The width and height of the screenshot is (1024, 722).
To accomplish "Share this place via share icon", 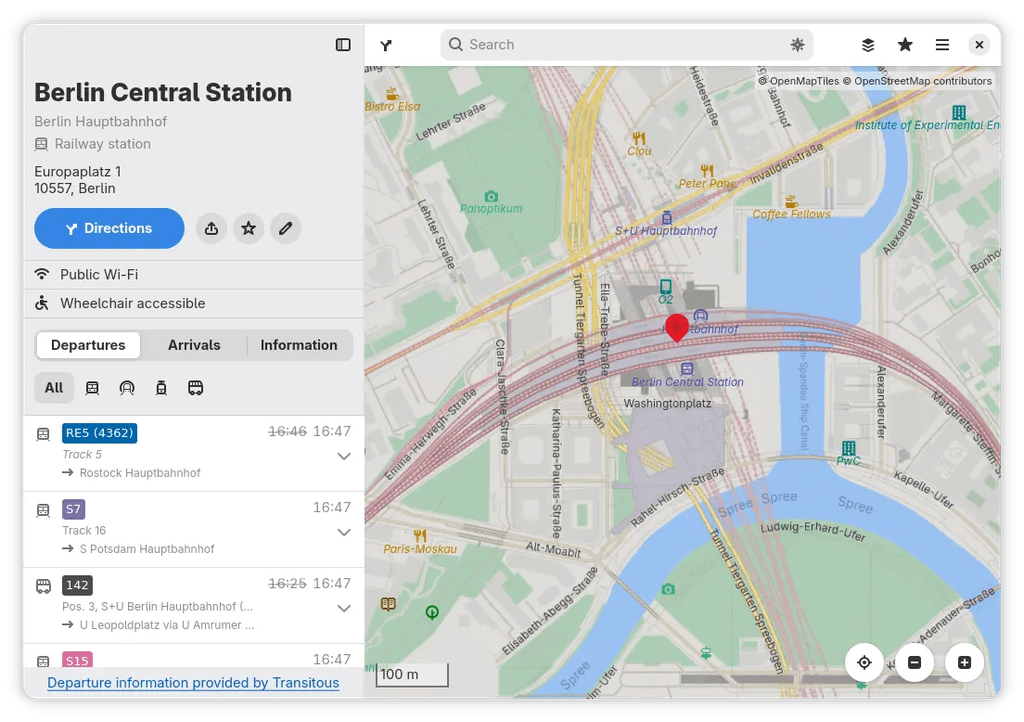I will (x=211, y=228).
